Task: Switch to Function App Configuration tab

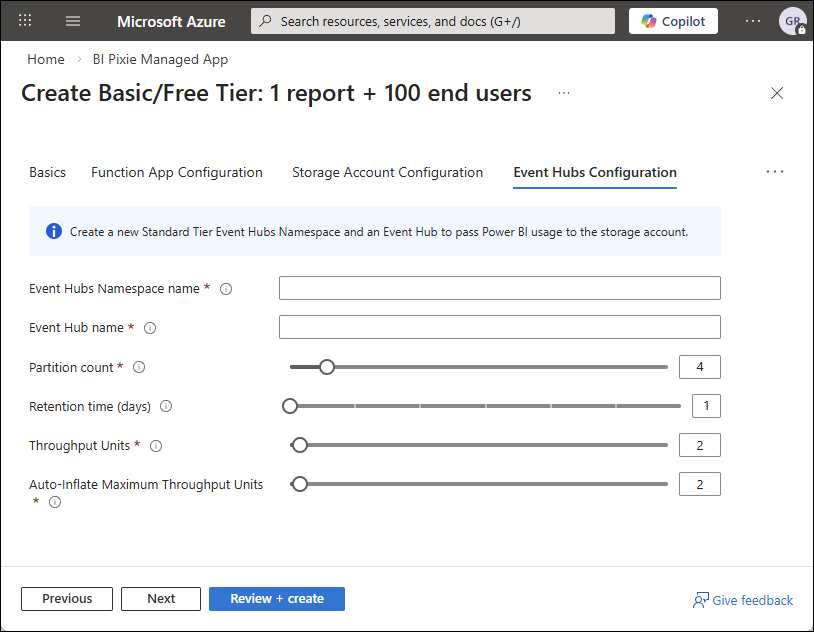Action: tap(177, 172)
